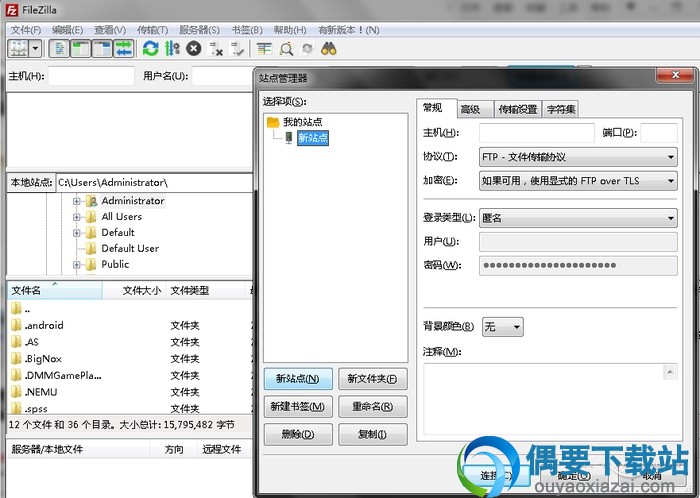This screenshot has height=498, width=700.
Task: Toggle the local directory tree display icon
Action: [x=81, y=48]
